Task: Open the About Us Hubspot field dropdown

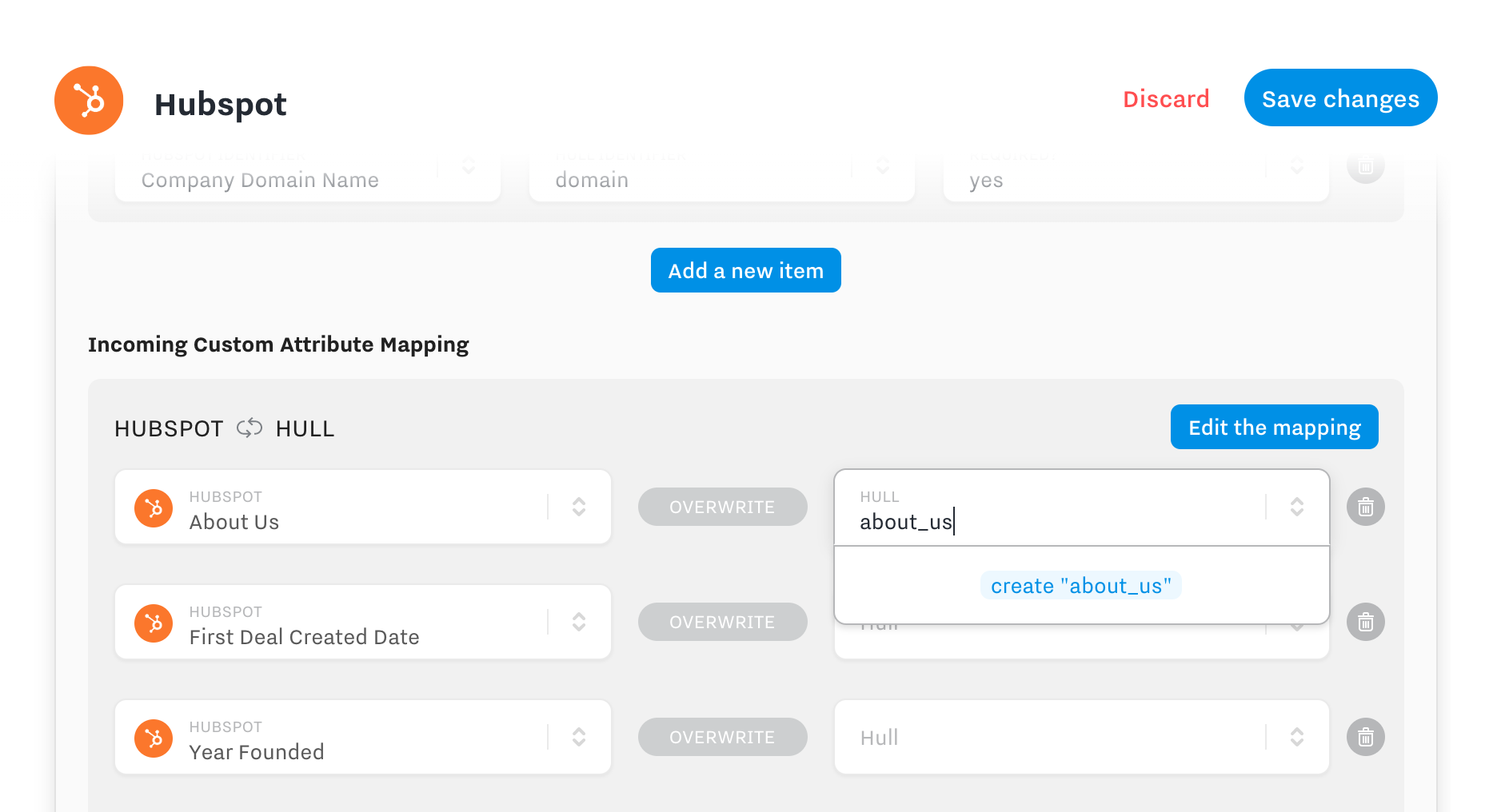Action: tap(579, 507)
